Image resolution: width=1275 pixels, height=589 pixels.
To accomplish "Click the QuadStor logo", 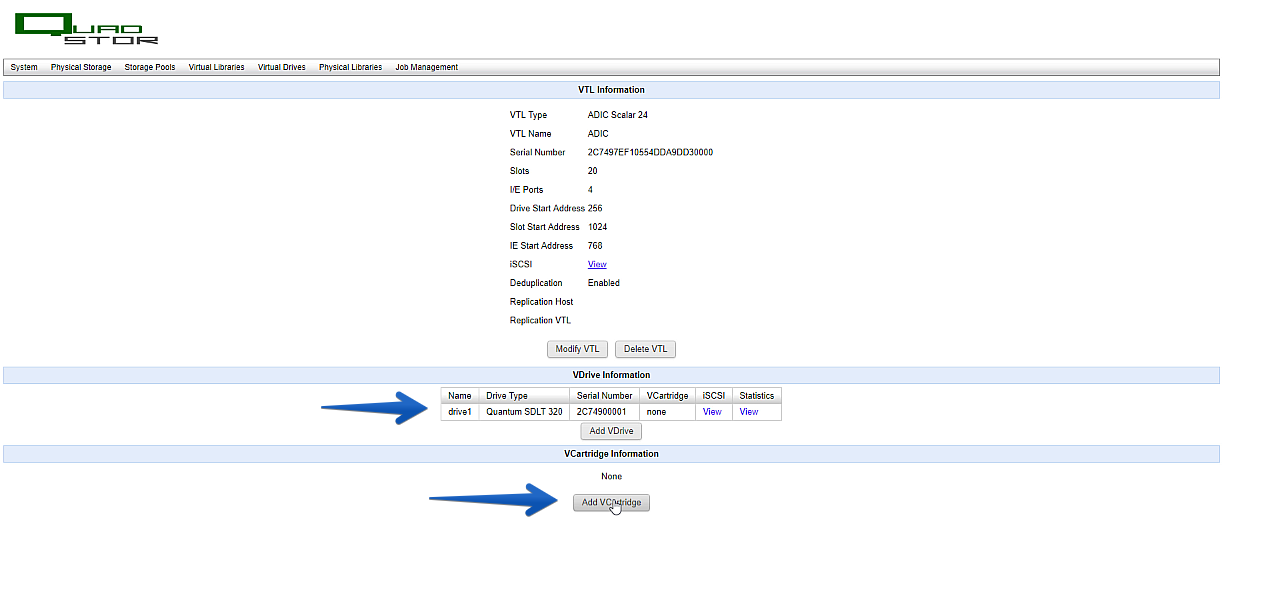I will 87,28.
